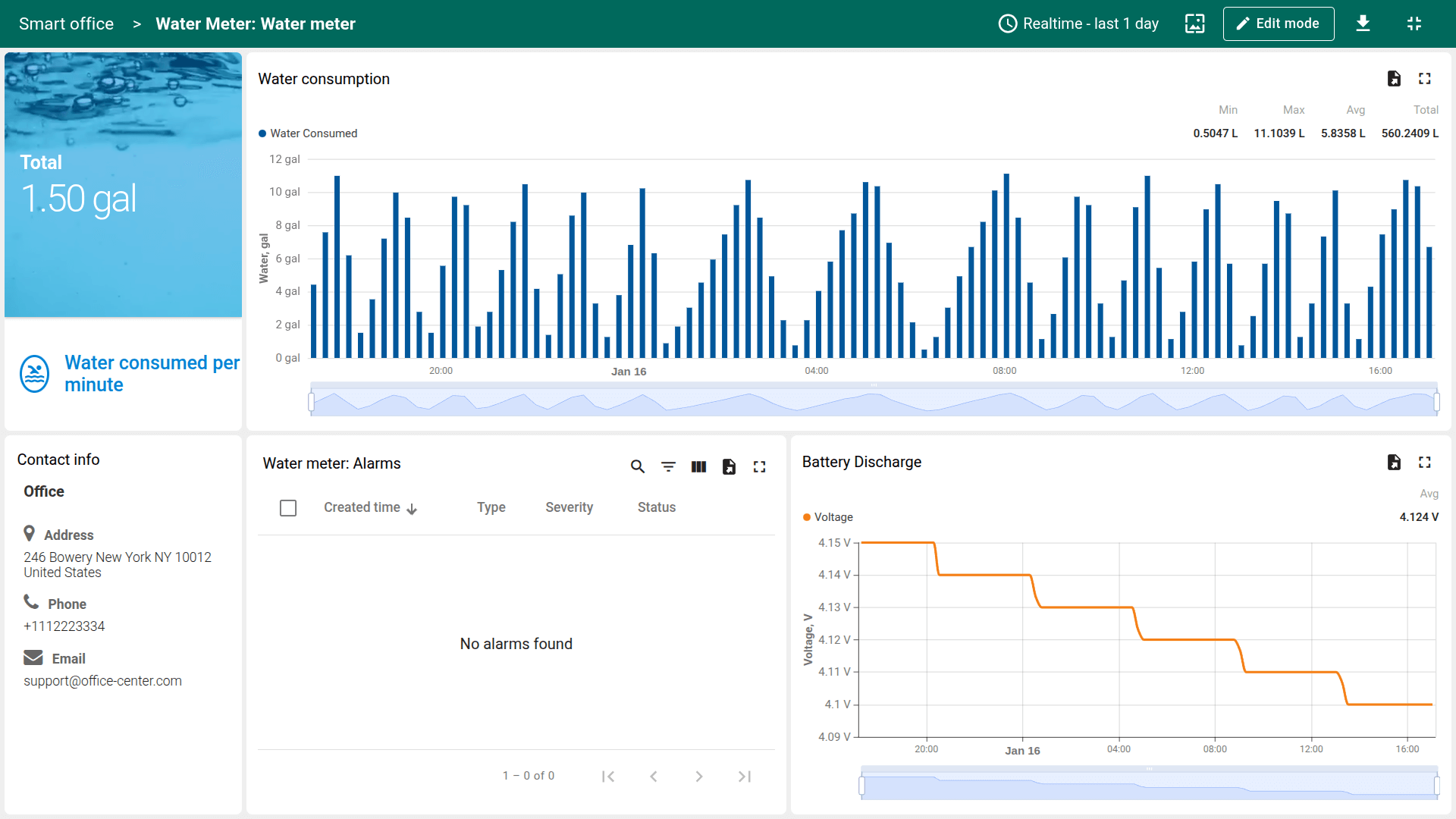Navigate to Smart office breadcrumb
This screenshot has width=1456, height=819.
click(66, 24)
